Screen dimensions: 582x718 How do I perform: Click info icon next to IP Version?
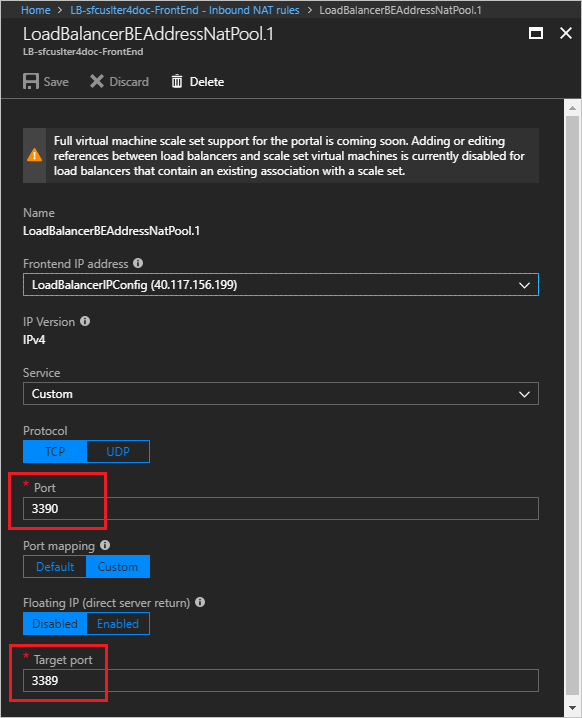(x=85, y=321)
